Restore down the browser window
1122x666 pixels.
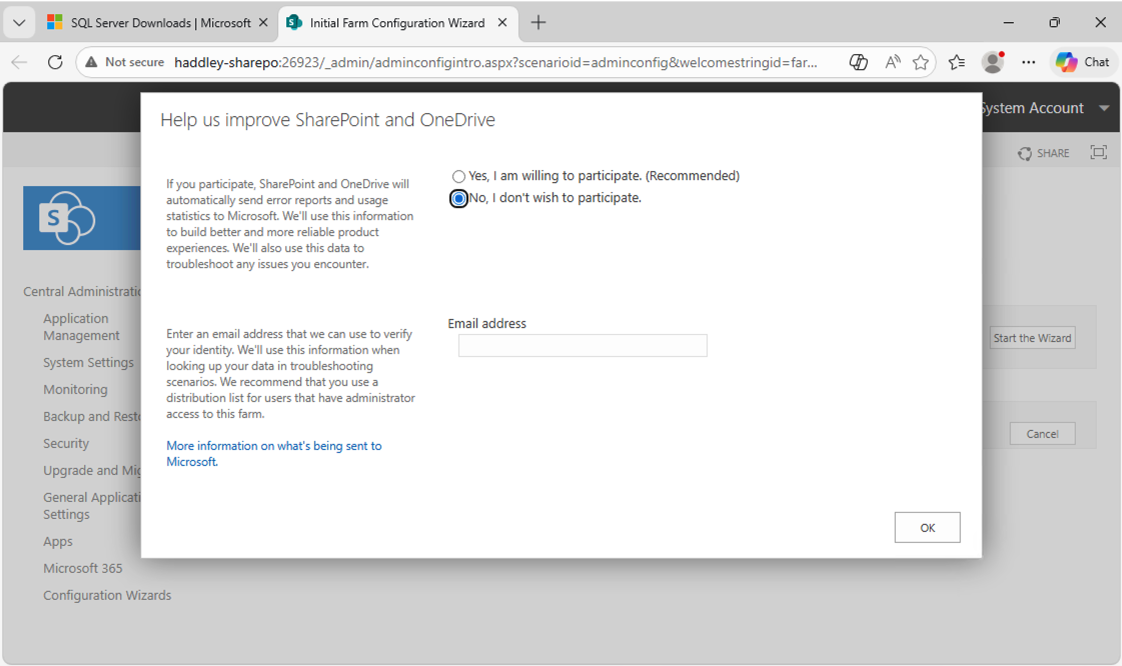click(x=1055, y=23)
